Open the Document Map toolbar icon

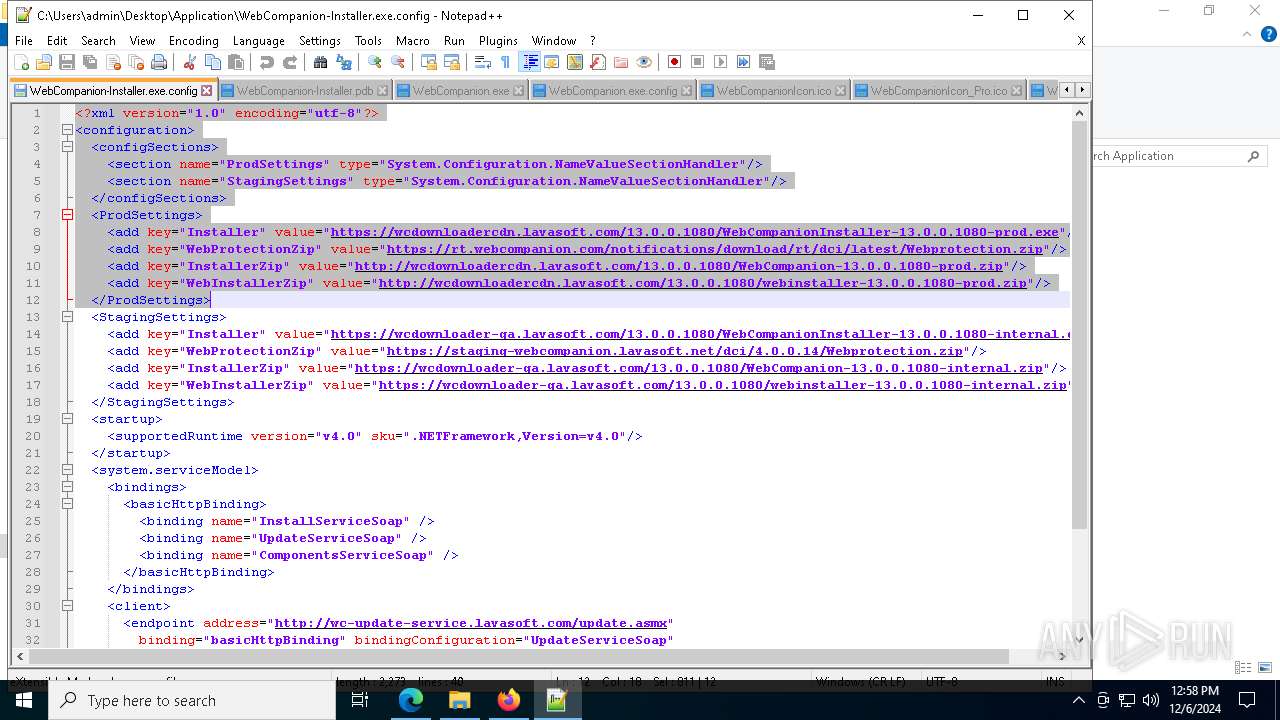point(574,62)
